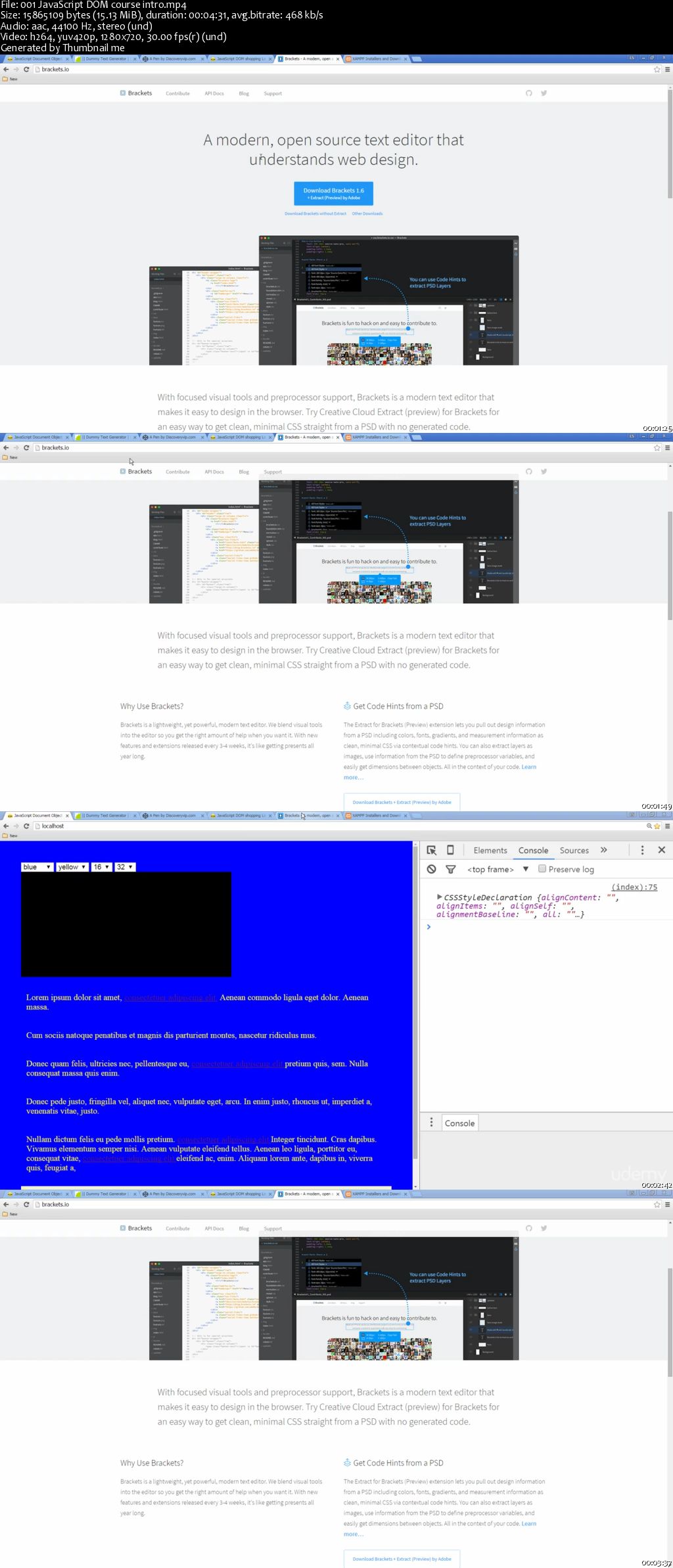Click the GitHub icon in the 00:03:37 frame
Screen dimensions: 673x1568
[x=528, y=1228]
